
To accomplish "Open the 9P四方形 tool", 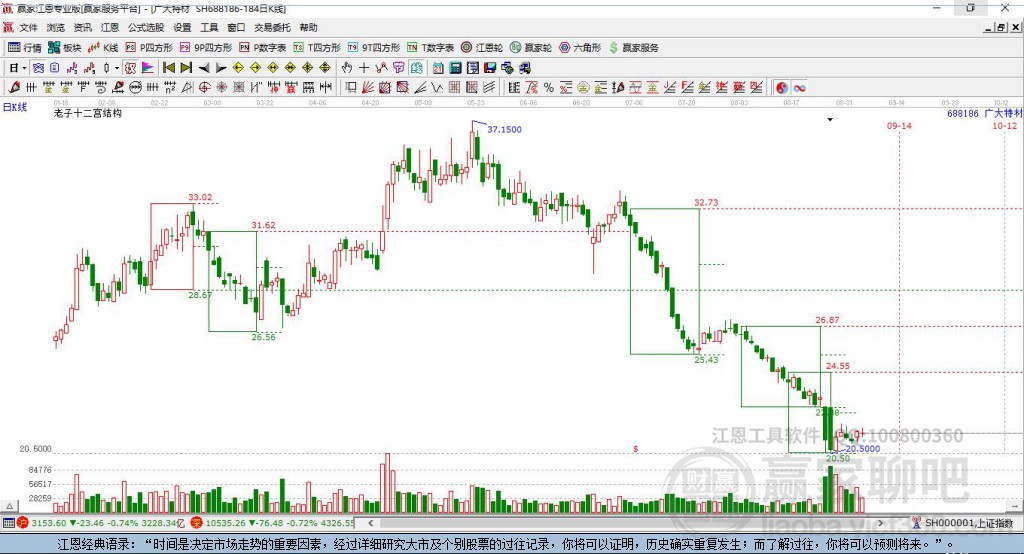I will [x=206, y=48].
